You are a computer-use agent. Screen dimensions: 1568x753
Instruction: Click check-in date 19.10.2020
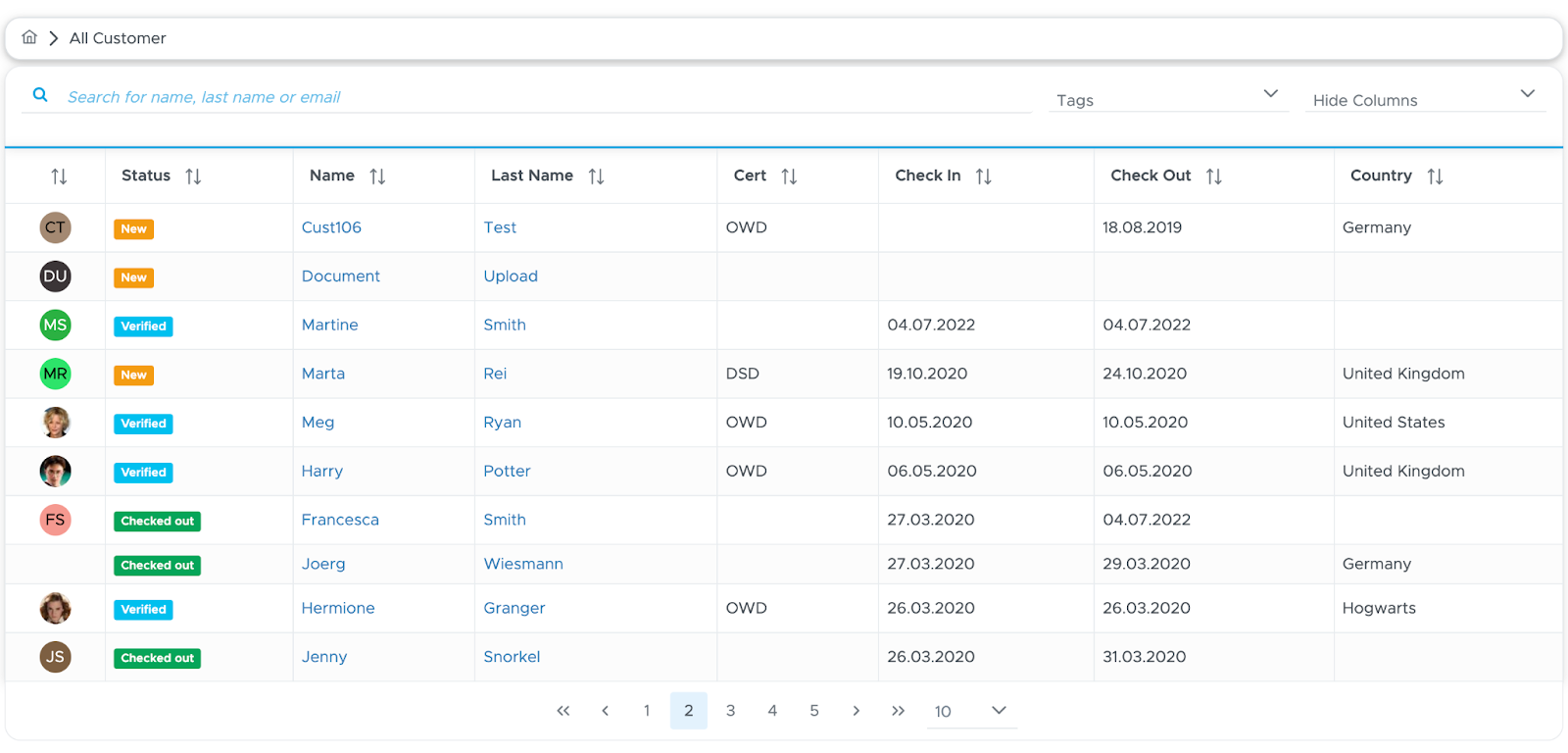click(927, 374)
